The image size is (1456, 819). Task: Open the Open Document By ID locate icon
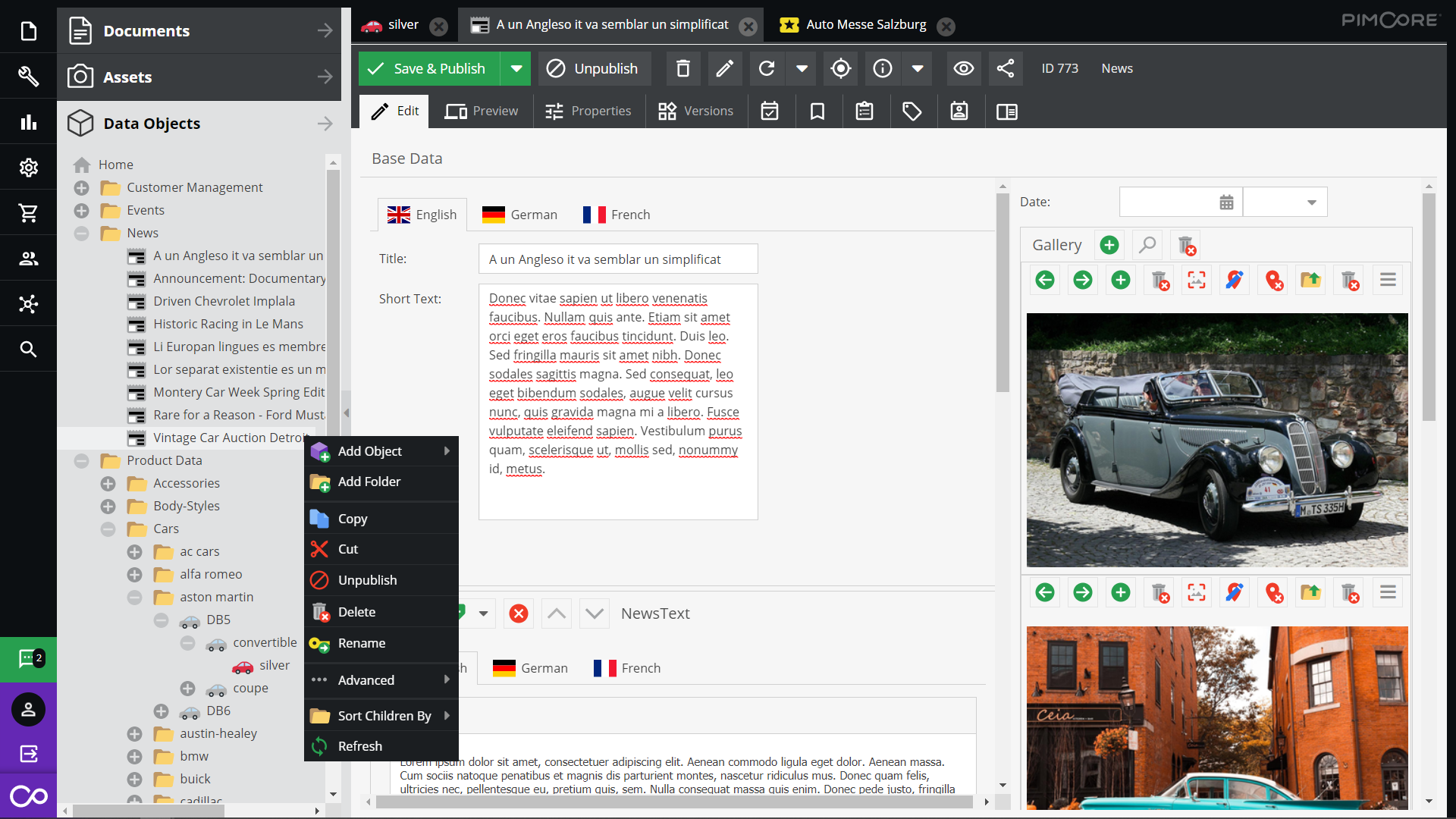click(840, 68)
